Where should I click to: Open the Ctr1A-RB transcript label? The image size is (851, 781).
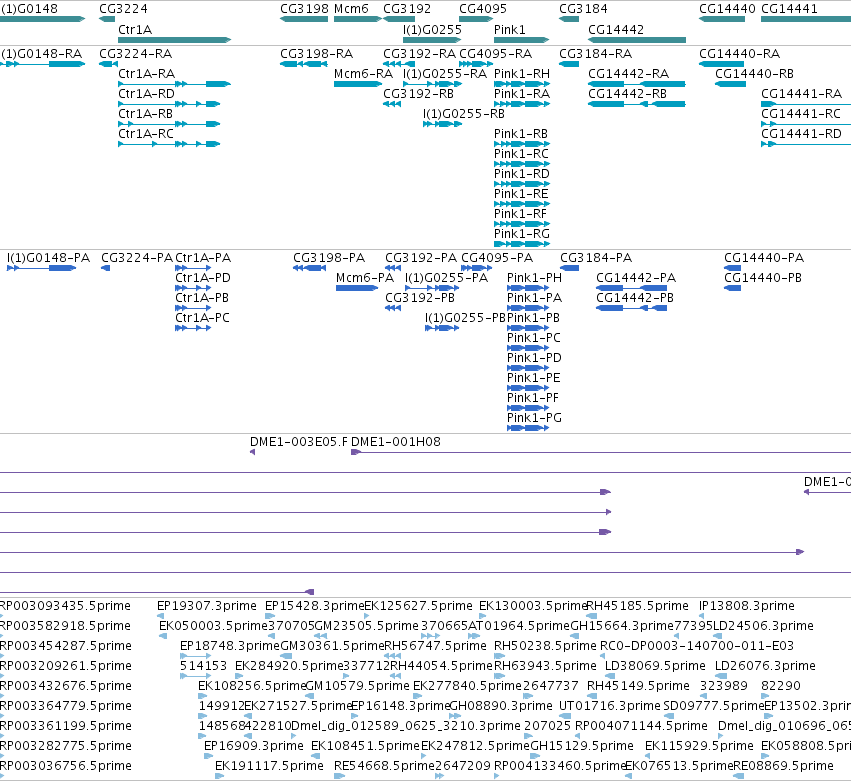145,114
